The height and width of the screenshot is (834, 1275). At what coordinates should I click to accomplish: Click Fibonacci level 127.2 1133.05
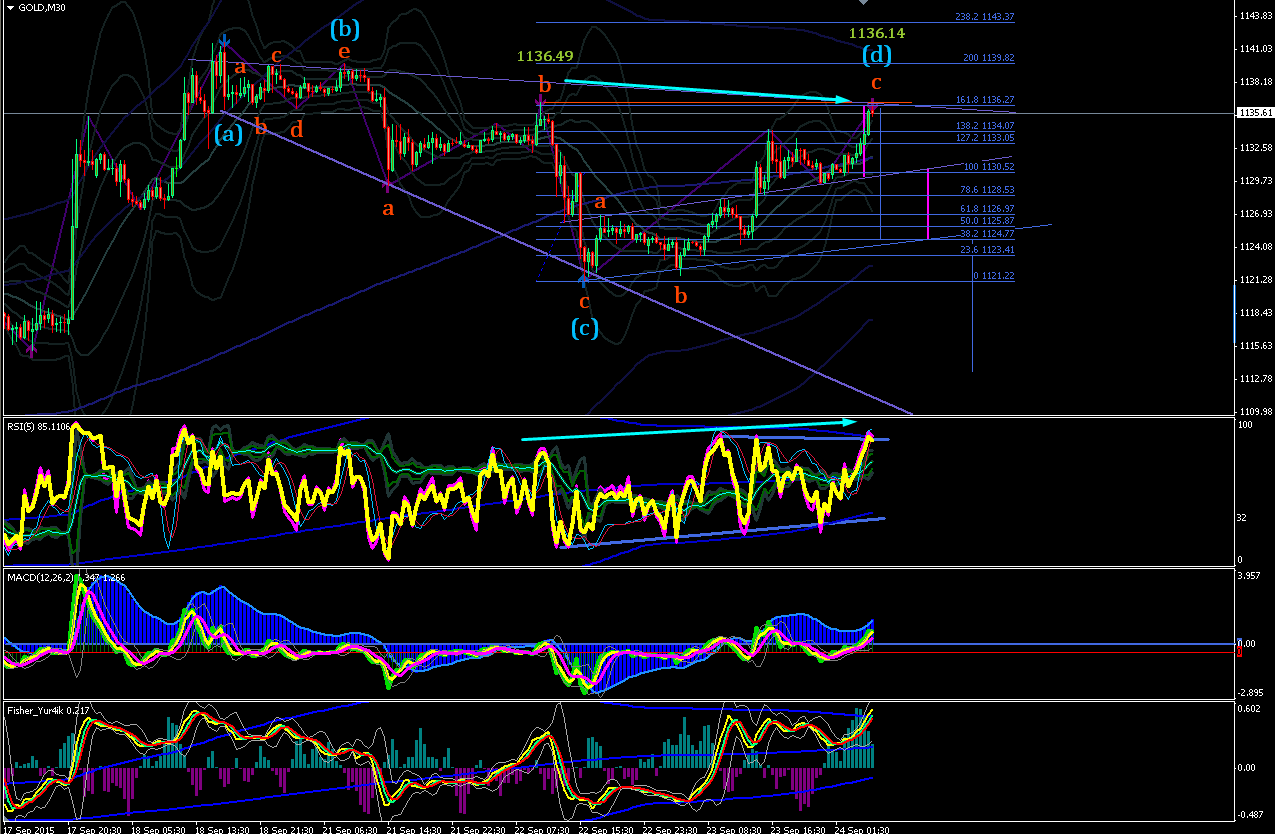985,137
